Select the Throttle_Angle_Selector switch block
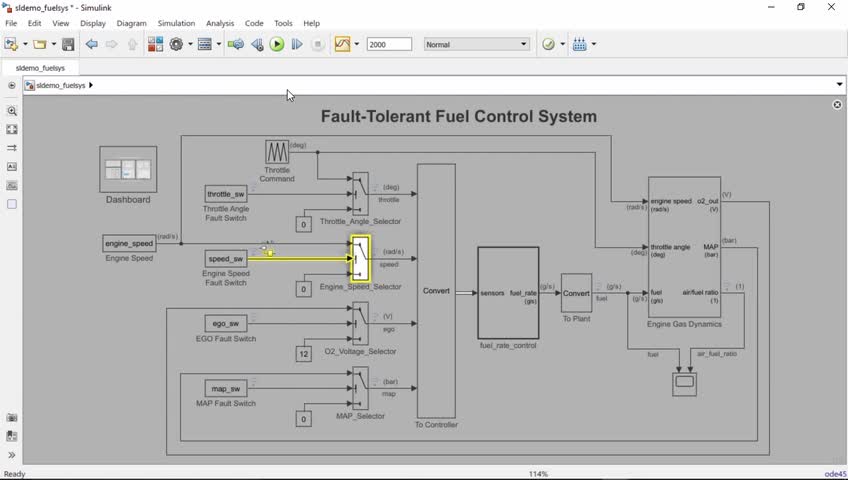 360,194
